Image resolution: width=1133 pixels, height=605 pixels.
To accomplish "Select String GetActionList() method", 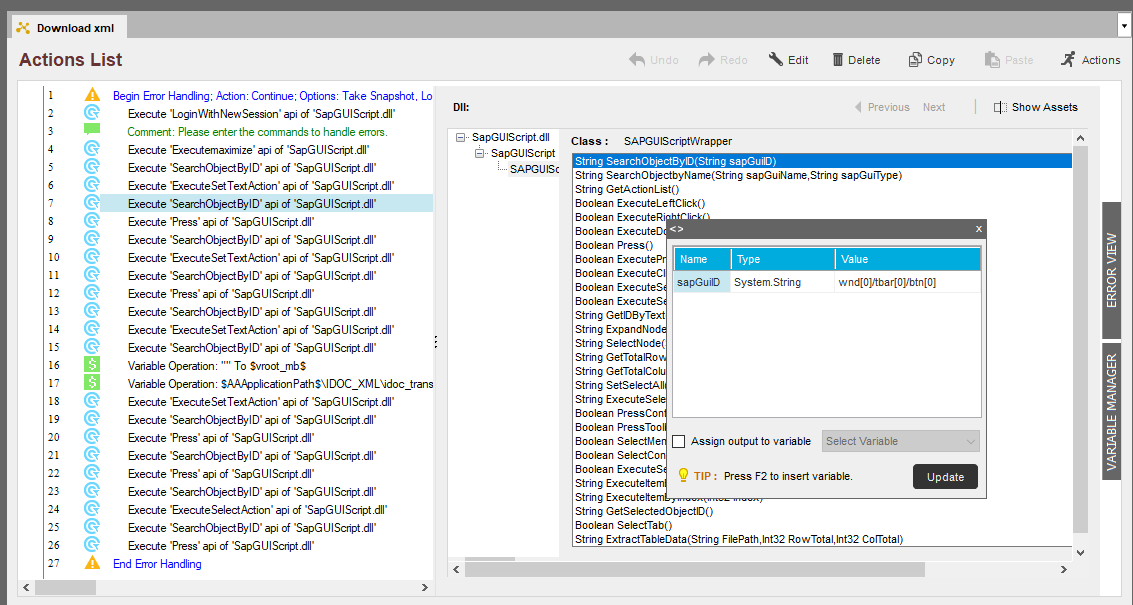I will click(627, 189).
